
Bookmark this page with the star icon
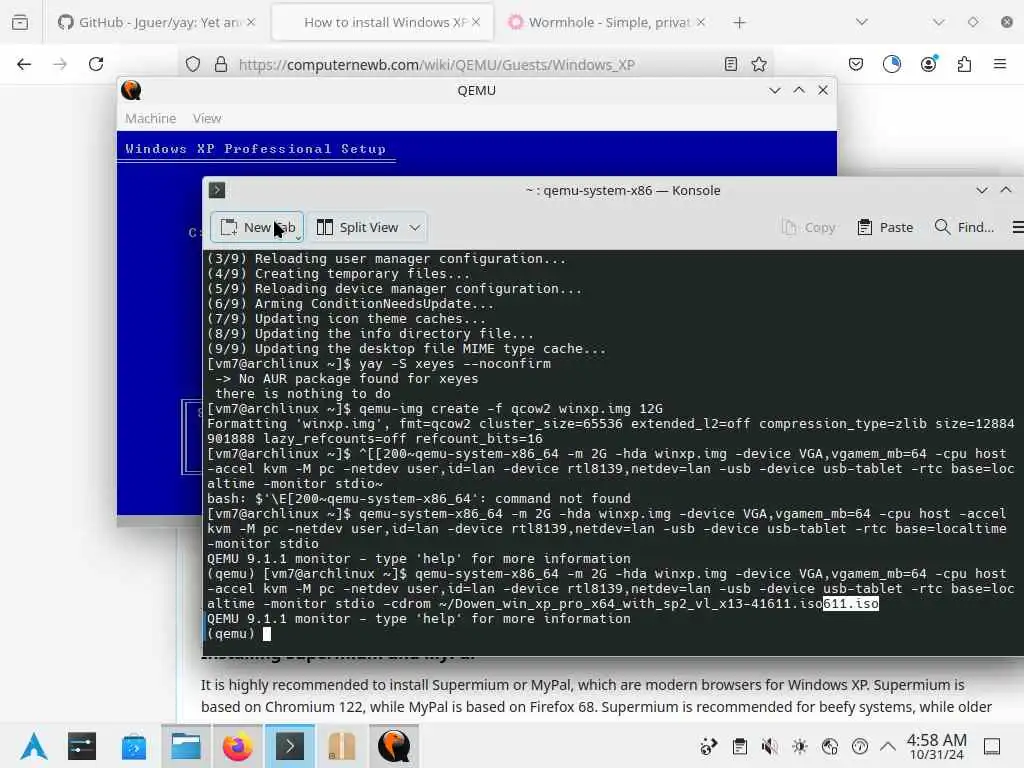point(759,64)
